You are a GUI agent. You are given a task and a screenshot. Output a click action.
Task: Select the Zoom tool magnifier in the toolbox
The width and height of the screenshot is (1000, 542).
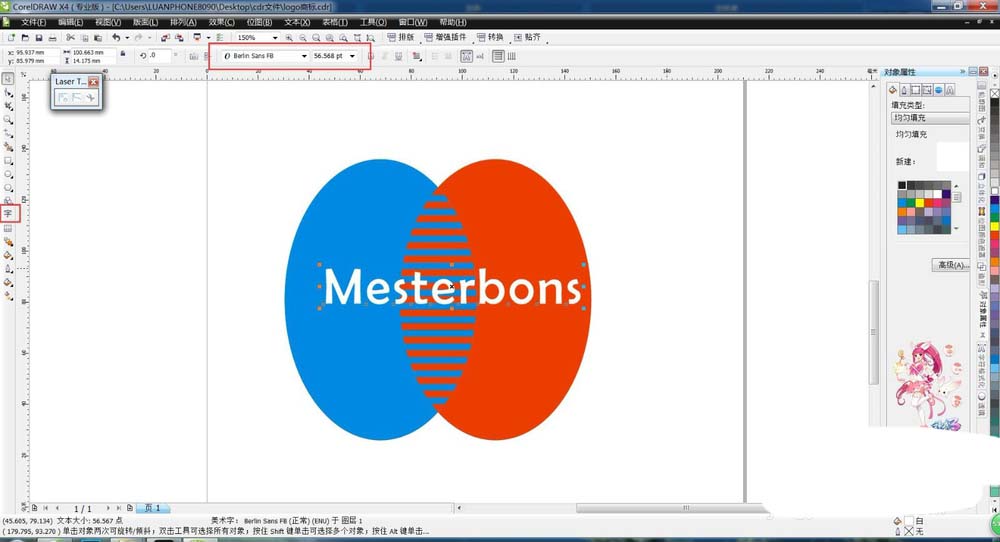[8, 120]
